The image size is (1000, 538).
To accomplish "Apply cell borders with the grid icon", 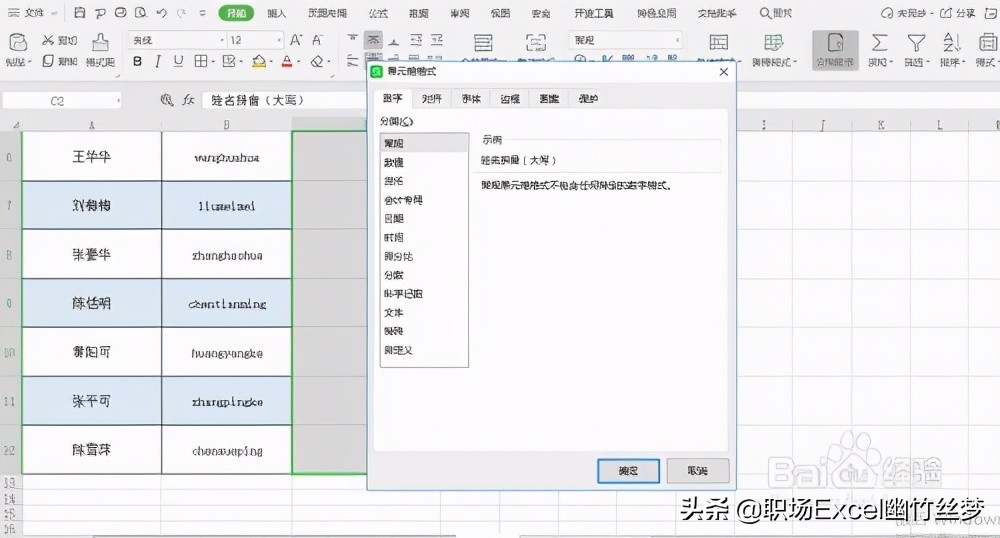I will [200, 61].
